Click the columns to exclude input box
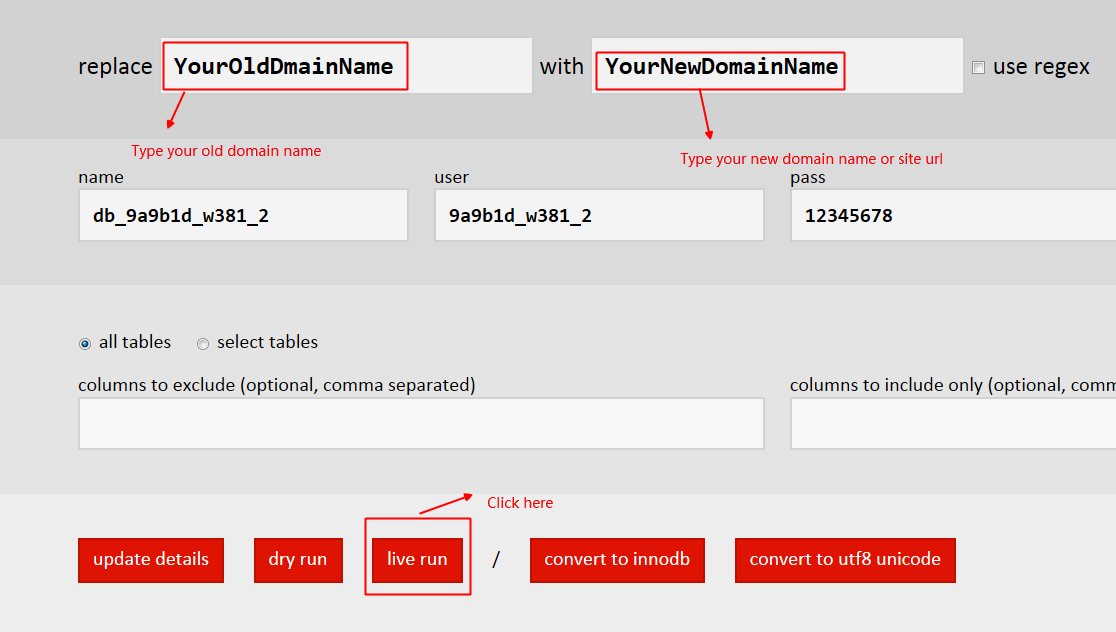Image resolution: width=1116 pixels, height=632 pixels. tap(421, 424)
